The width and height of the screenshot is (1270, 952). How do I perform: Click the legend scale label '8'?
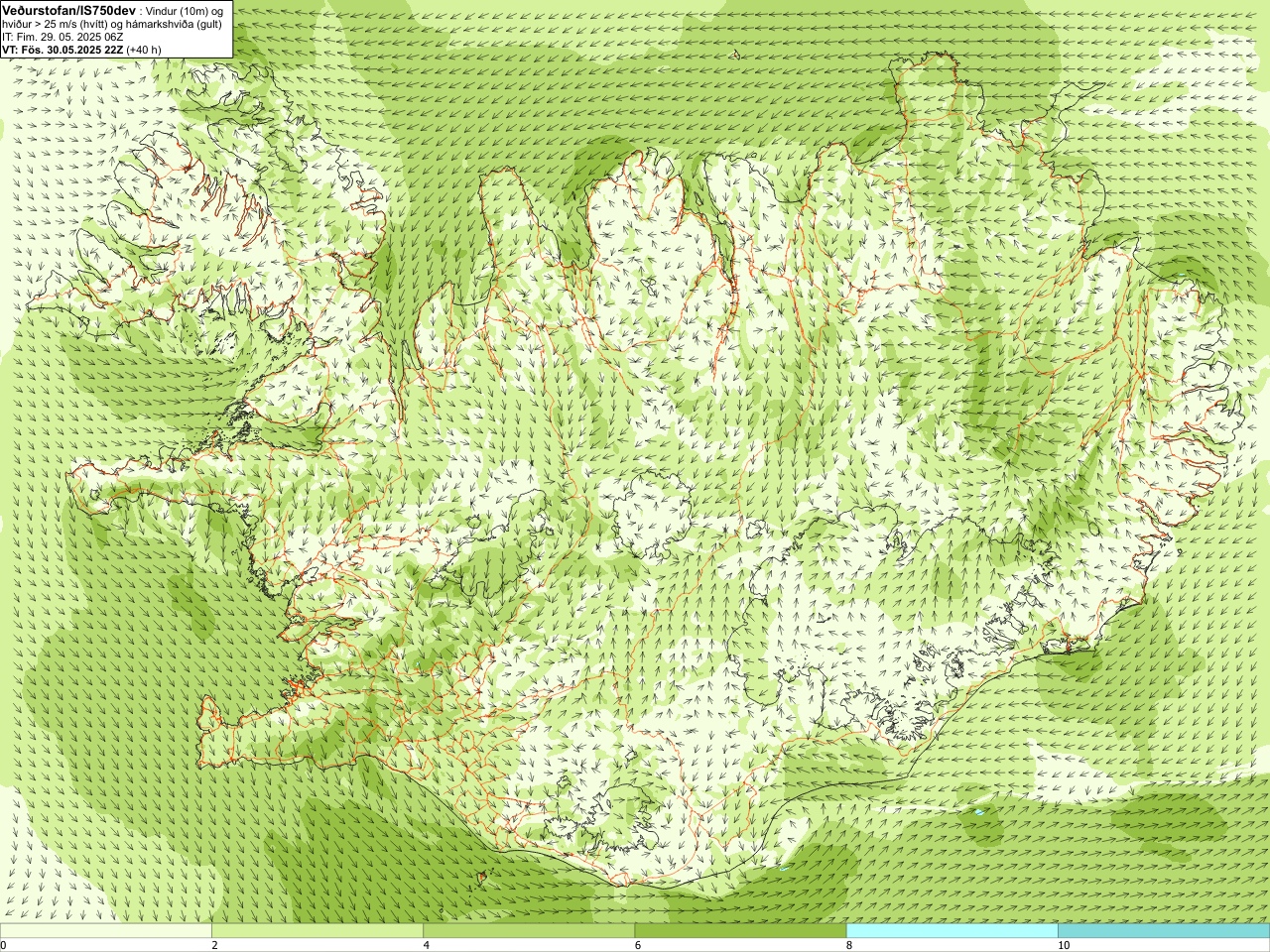[849, 945]
